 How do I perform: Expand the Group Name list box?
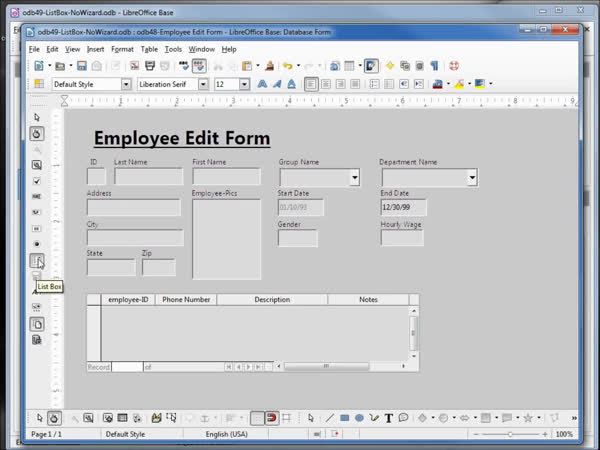point(355,177)
